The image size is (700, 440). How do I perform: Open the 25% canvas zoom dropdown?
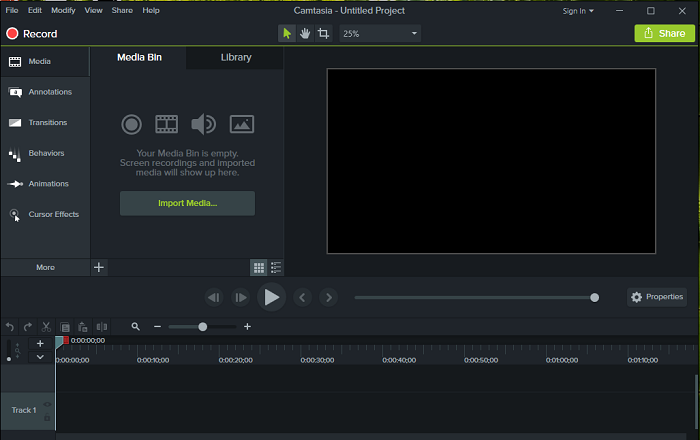tap(380, 33)
